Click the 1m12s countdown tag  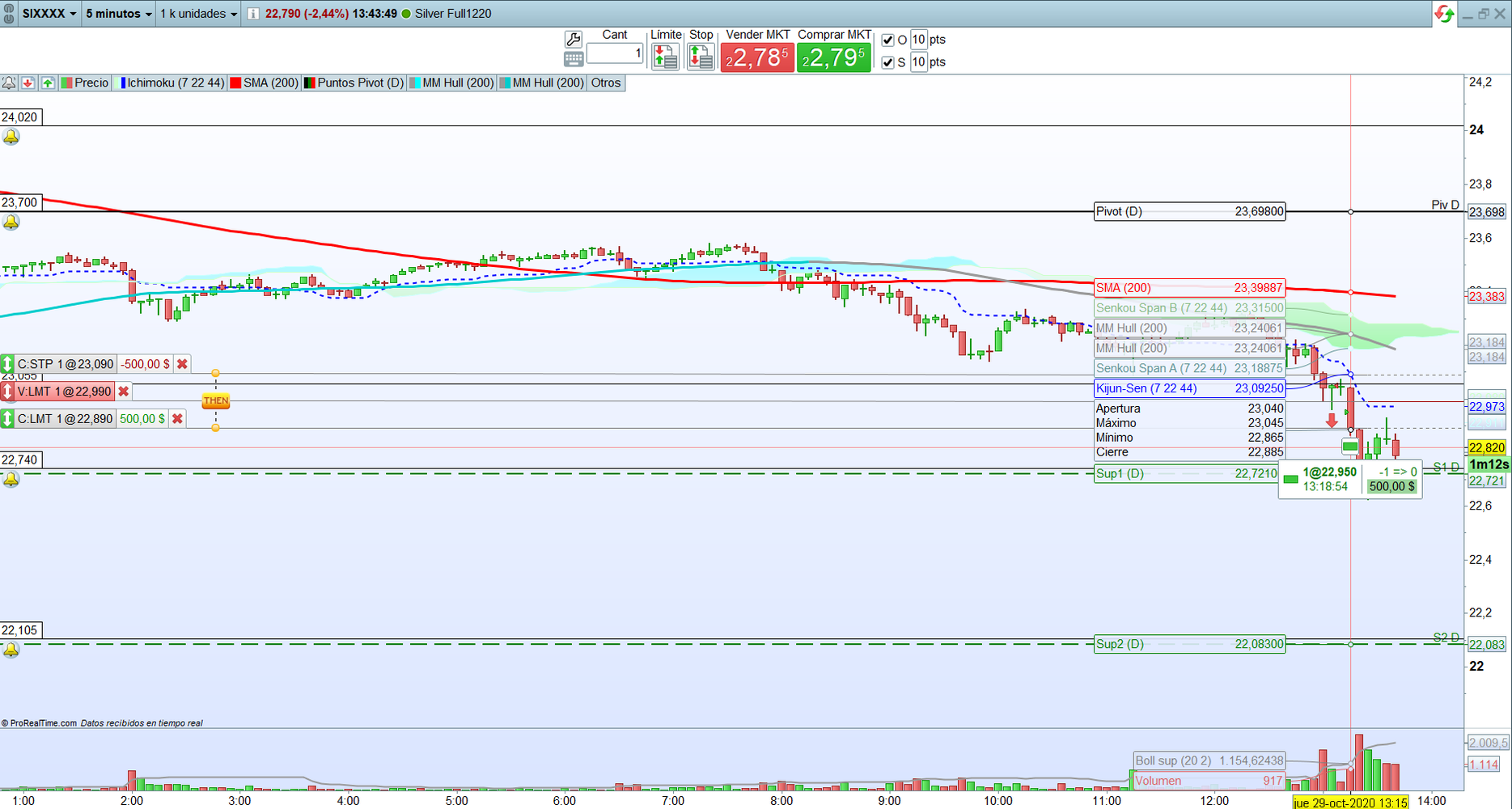coord(1489,464)
